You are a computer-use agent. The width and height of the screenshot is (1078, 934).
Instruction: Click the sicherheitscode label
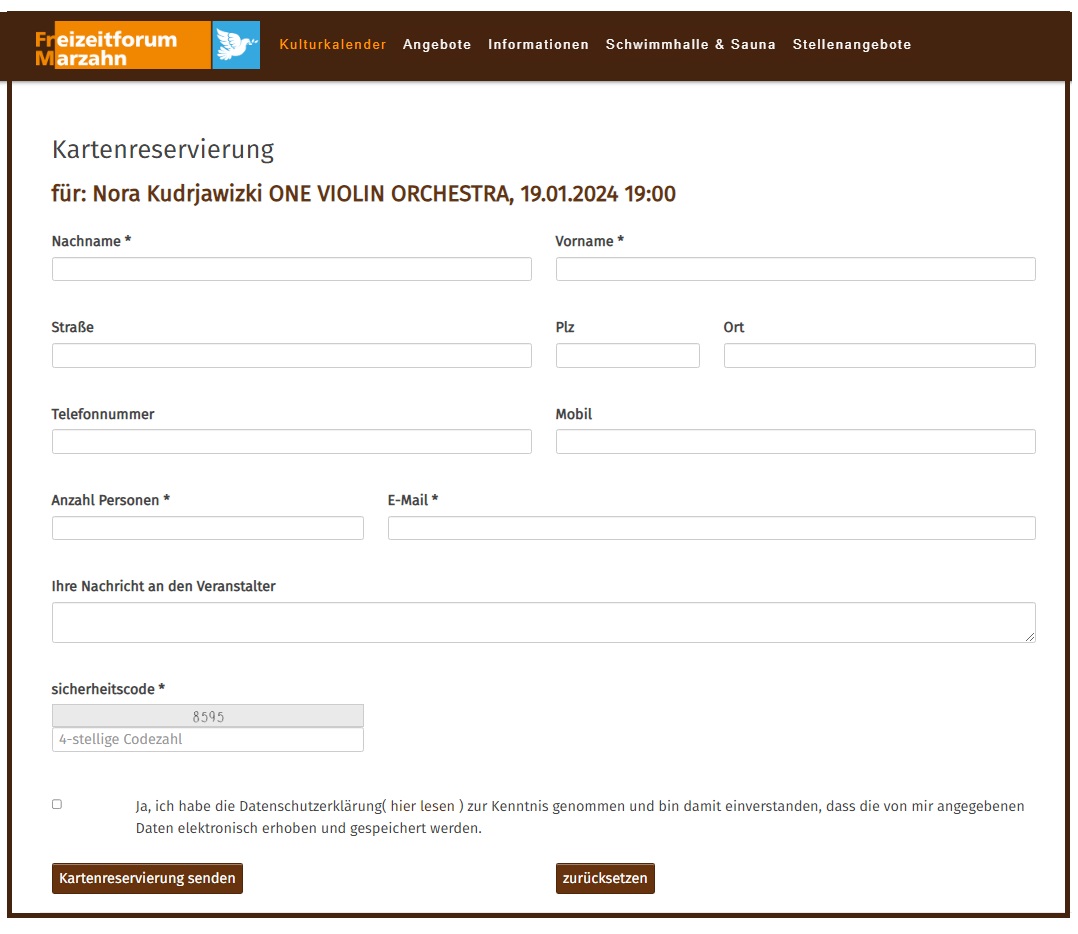[108, 689]
